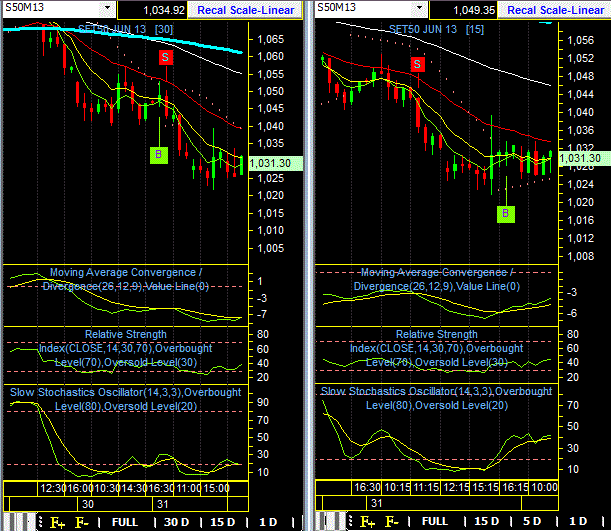Click the MACD indicator label in right chart
Image resolution: width=611 pixels, height=531 pixels.
(436, 279)
